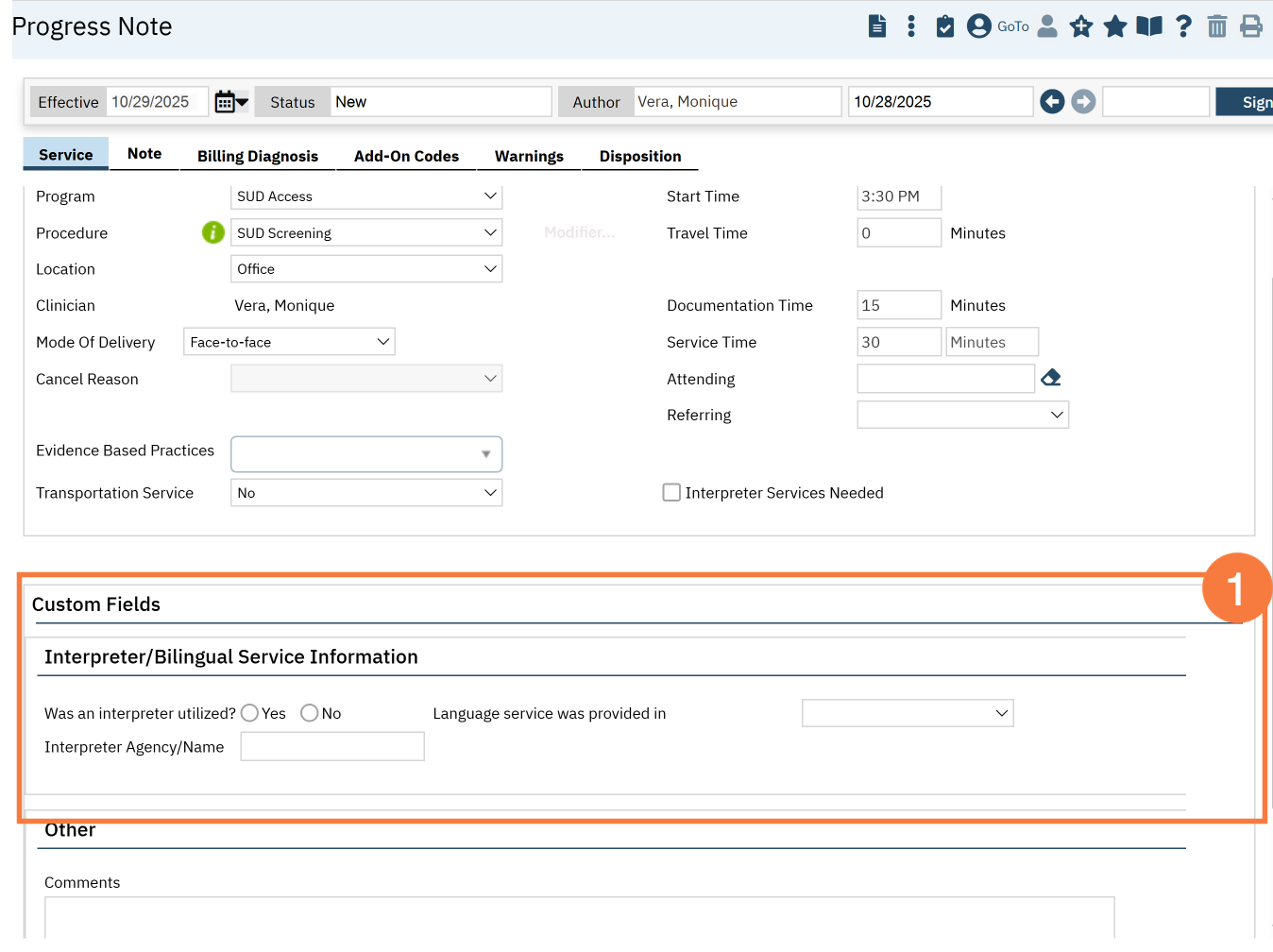Click the left arrow navigation icon

pos(1052,102)
